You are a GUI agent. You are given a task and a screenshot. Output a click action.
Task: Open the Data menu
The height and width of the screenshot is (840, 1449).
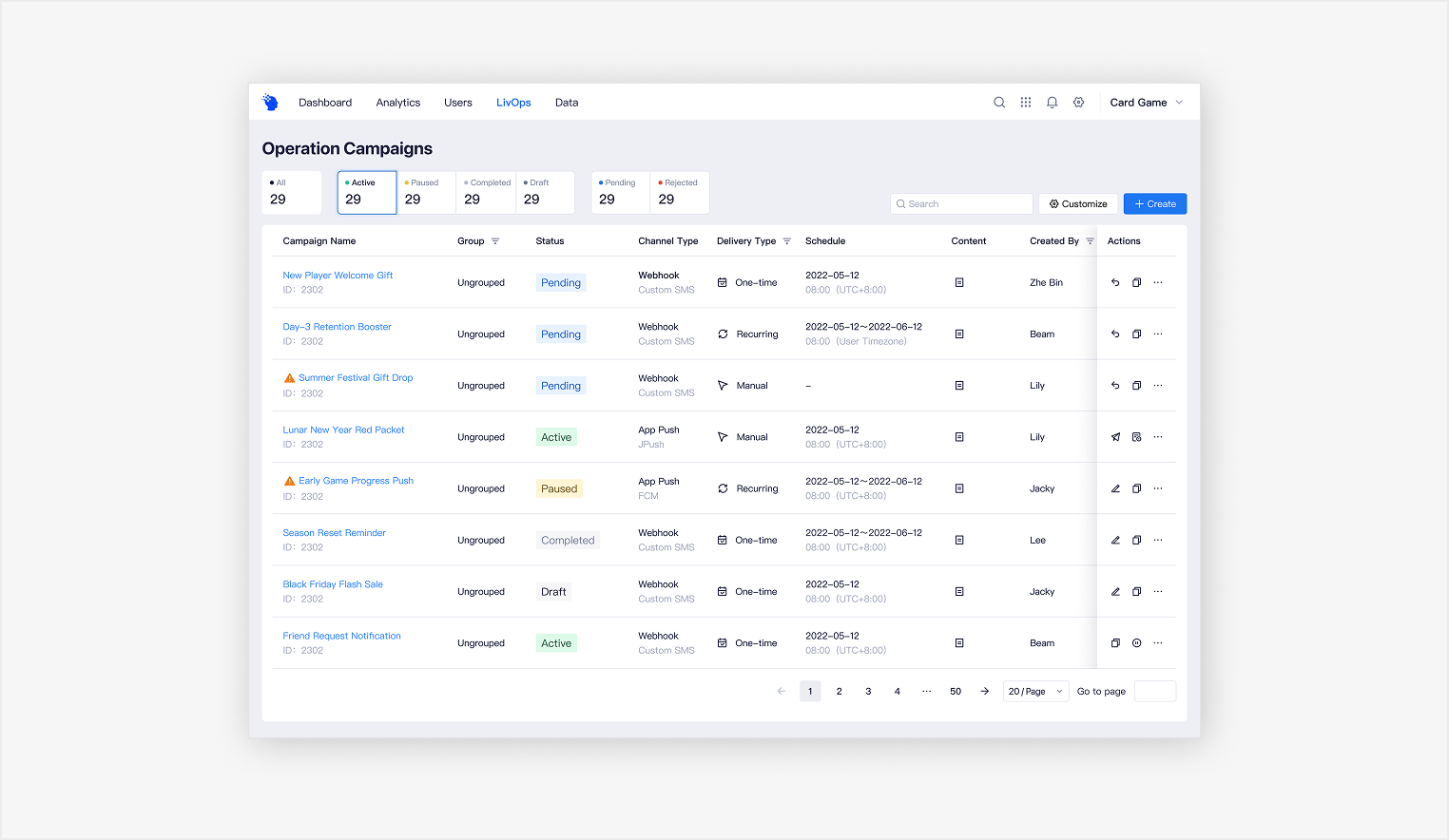567,103
